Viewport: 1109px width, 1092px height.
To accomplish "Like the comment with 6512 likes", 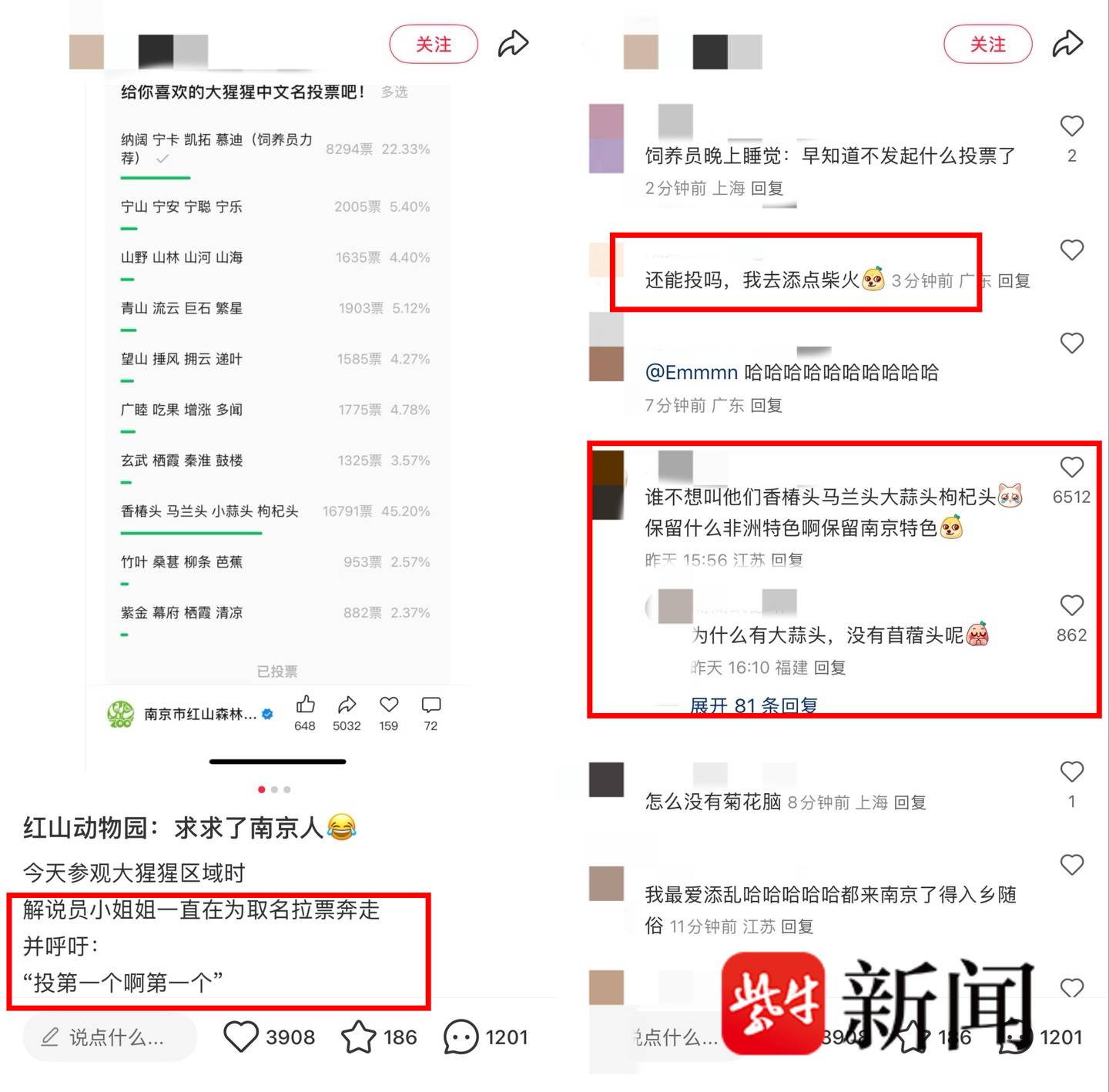I will [x=1071, y=467].
